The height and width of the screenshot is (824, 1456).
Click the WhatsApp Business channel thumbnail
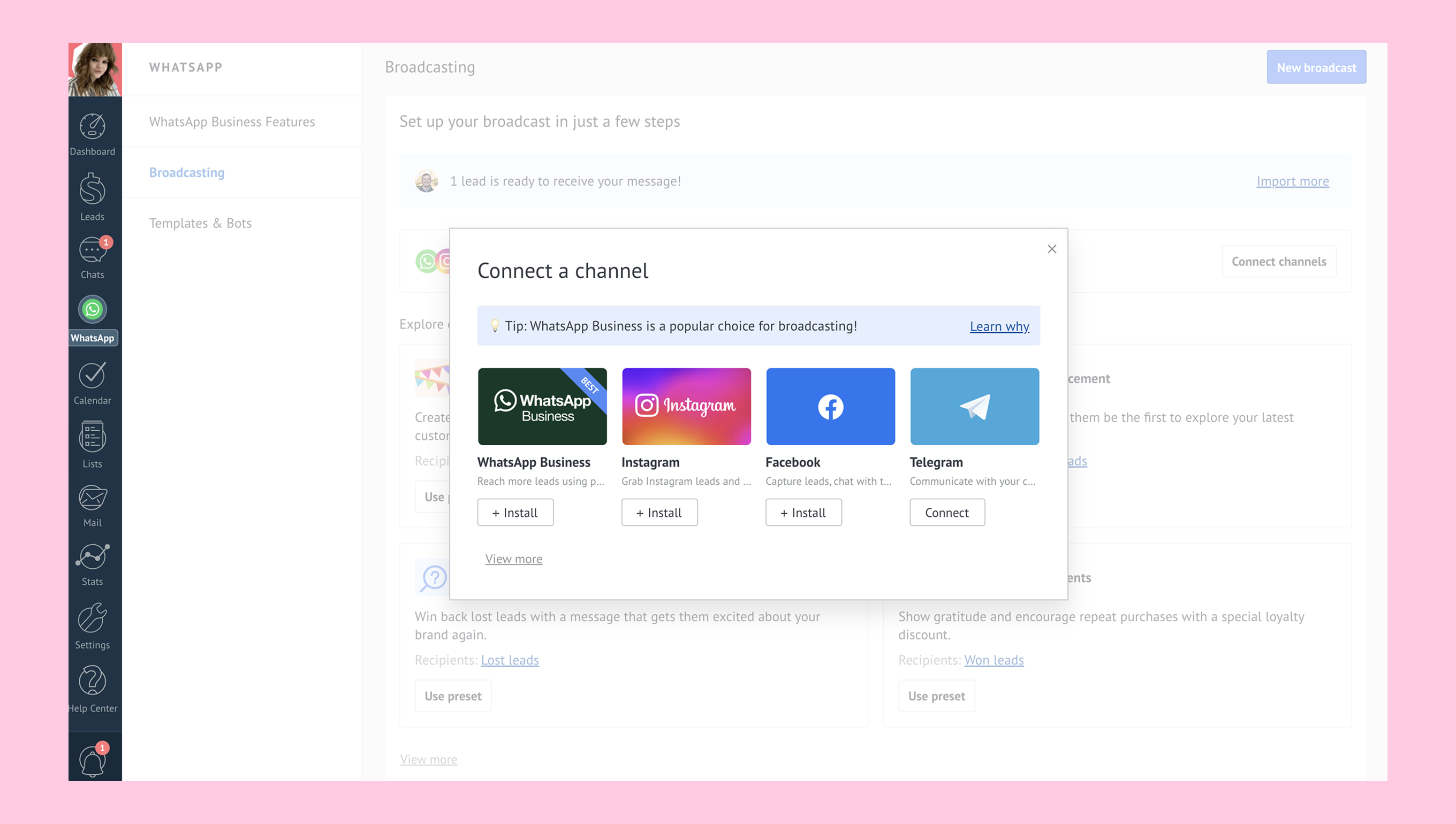pyautogui.click(x=542, y=406)
